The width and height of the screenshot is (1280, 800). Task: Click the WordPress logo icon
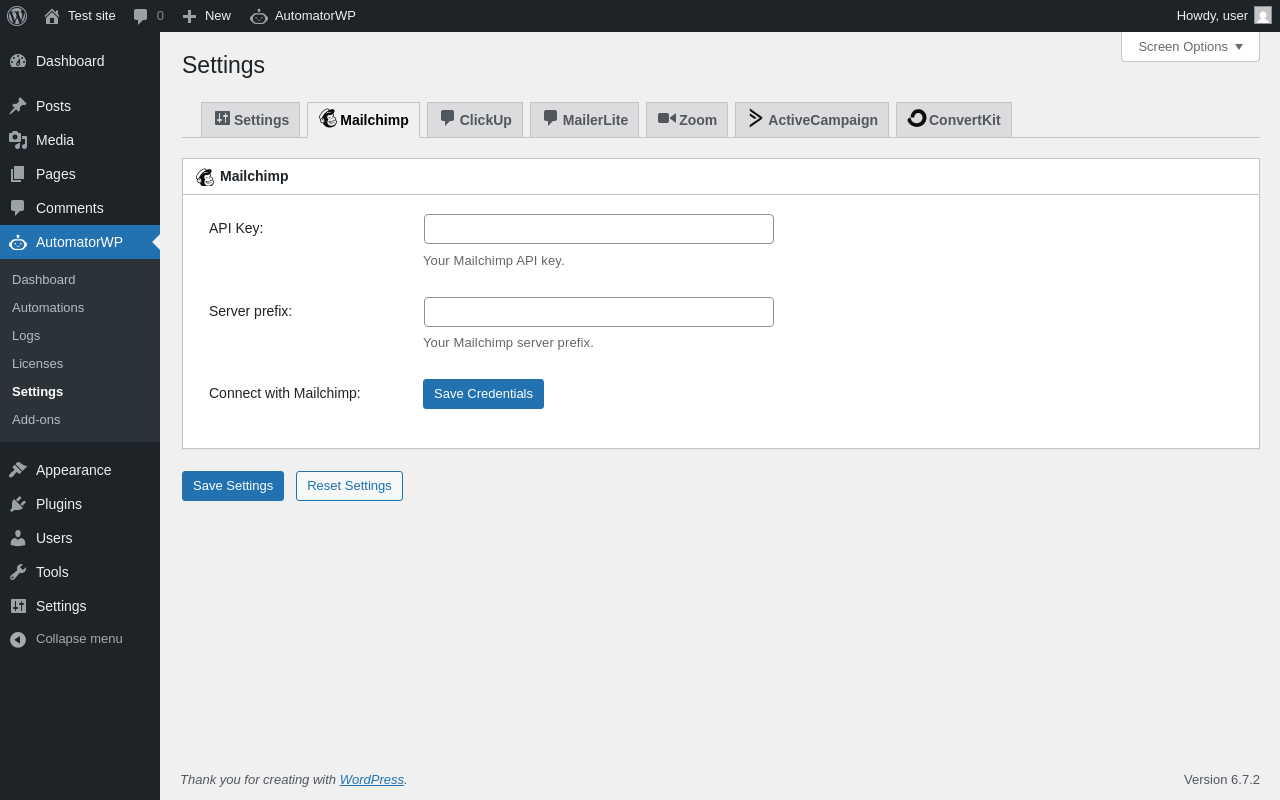click(17, 16)
